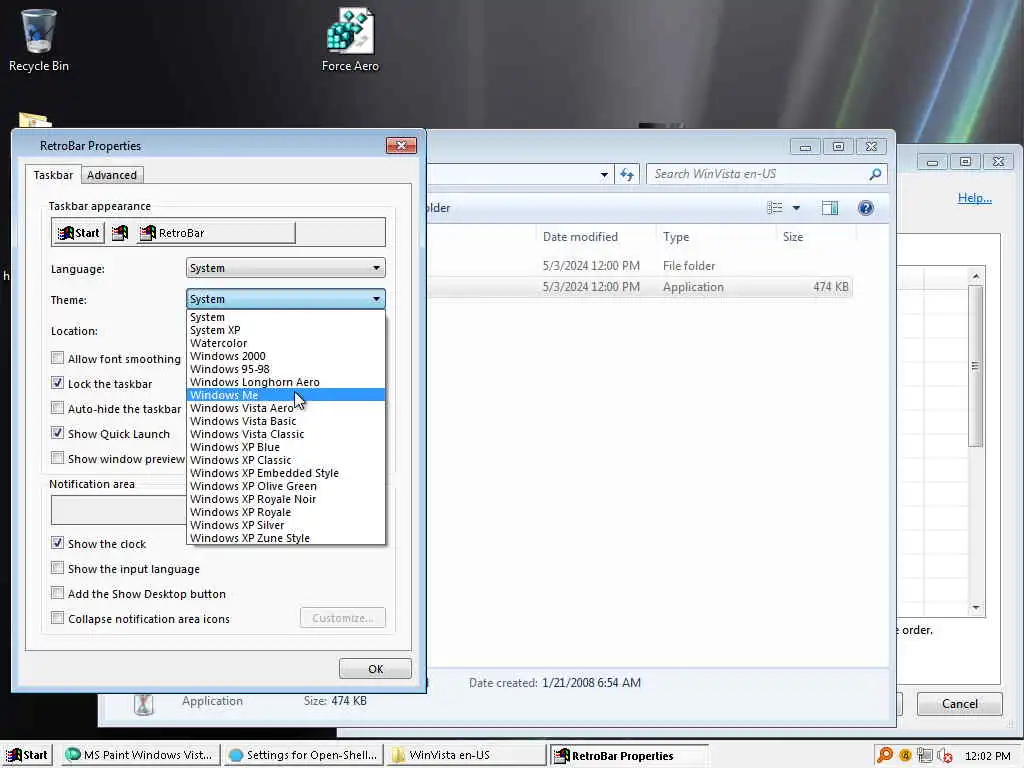The height and width of the screenshot is (768, 1024).
Task: Select the System theme option
Action: pyautogui.click(x=286, y=317)
